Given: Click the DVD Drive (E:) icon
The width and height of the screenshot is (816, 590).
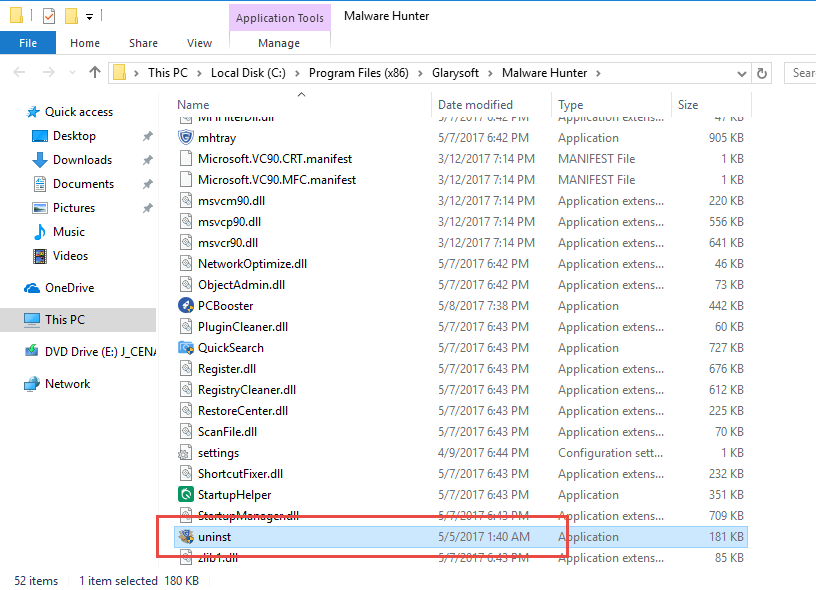Looking at the screenshot, I should [x=32, y=351].
